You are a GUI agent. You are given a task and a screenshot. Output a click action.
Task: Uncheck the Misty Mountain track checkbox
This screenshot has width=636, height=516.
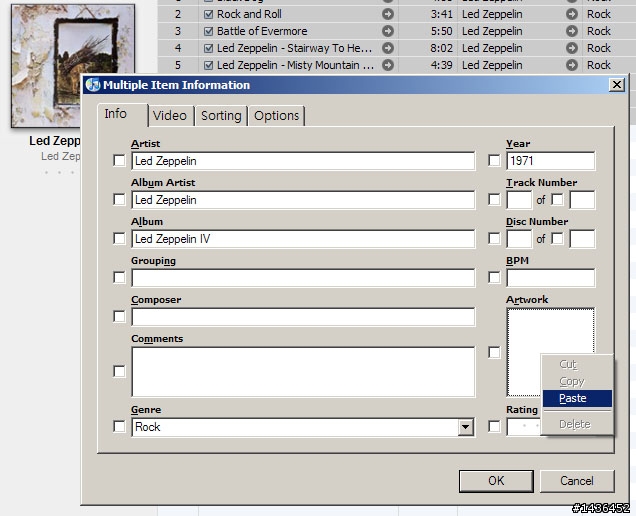(208, 65)
